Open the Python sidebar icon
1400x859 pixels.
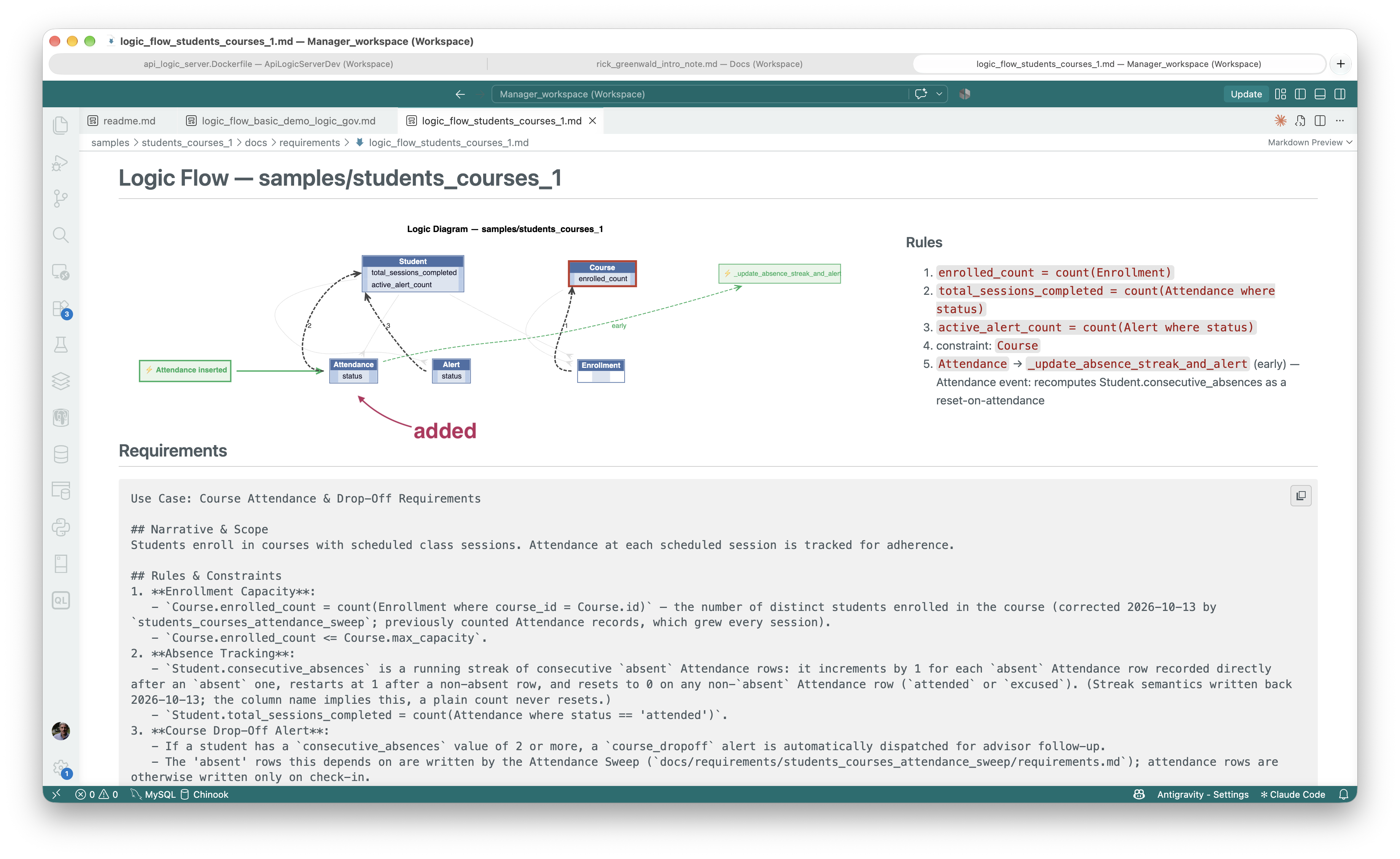pos(61,527)
